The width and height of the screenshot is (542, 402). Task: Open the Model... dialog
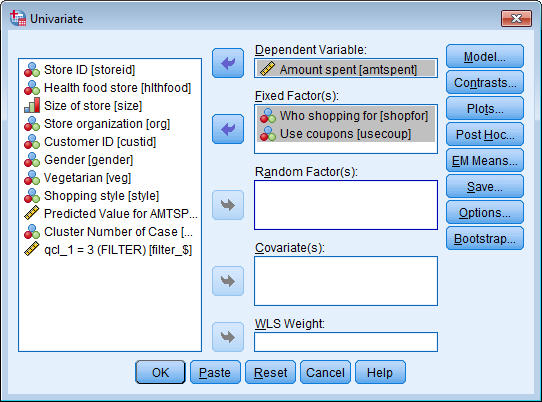point(485,56)
